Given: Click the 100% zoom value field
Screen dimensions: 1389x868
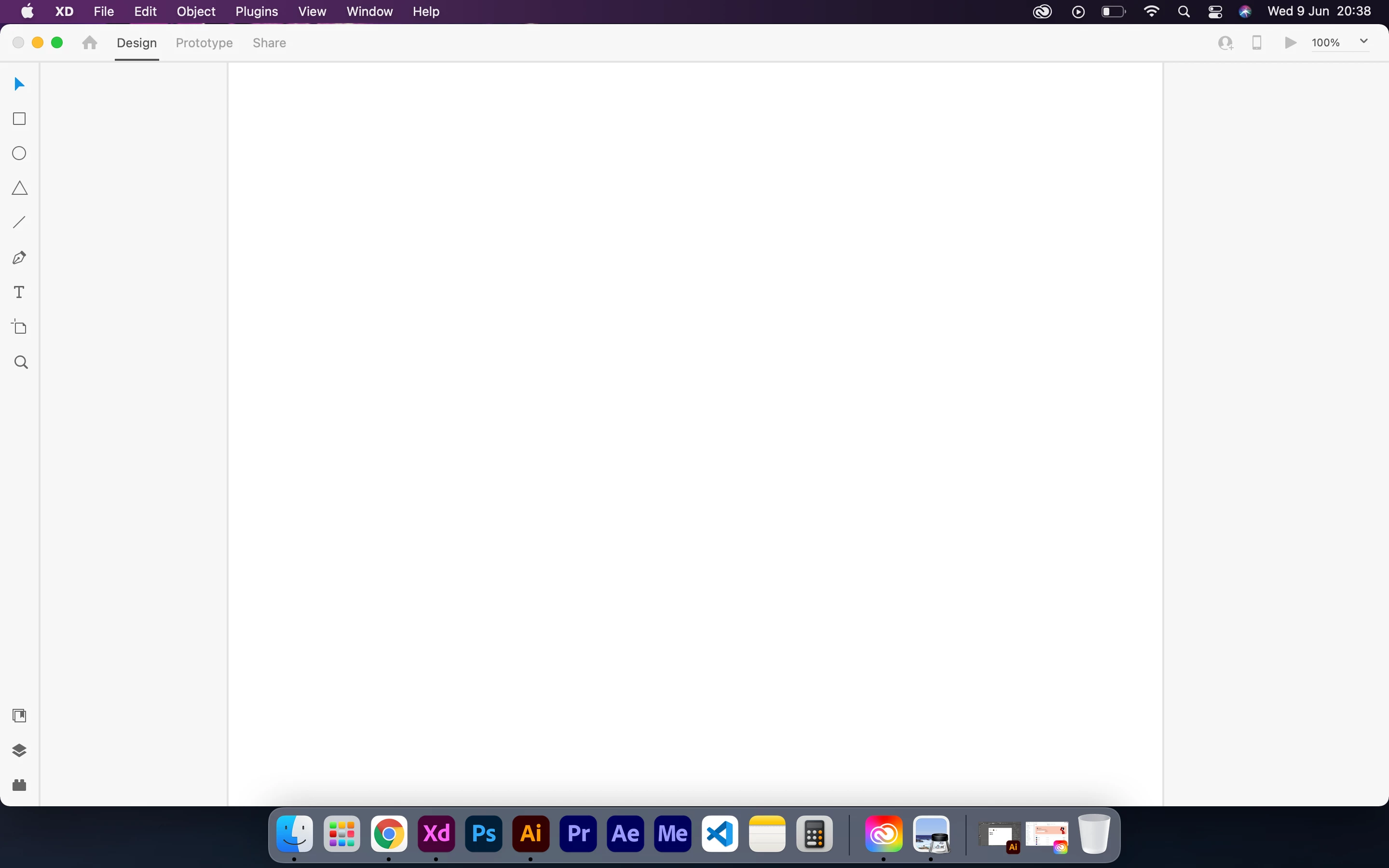Looking at the screenshot, I should [x=1326, y=43].
